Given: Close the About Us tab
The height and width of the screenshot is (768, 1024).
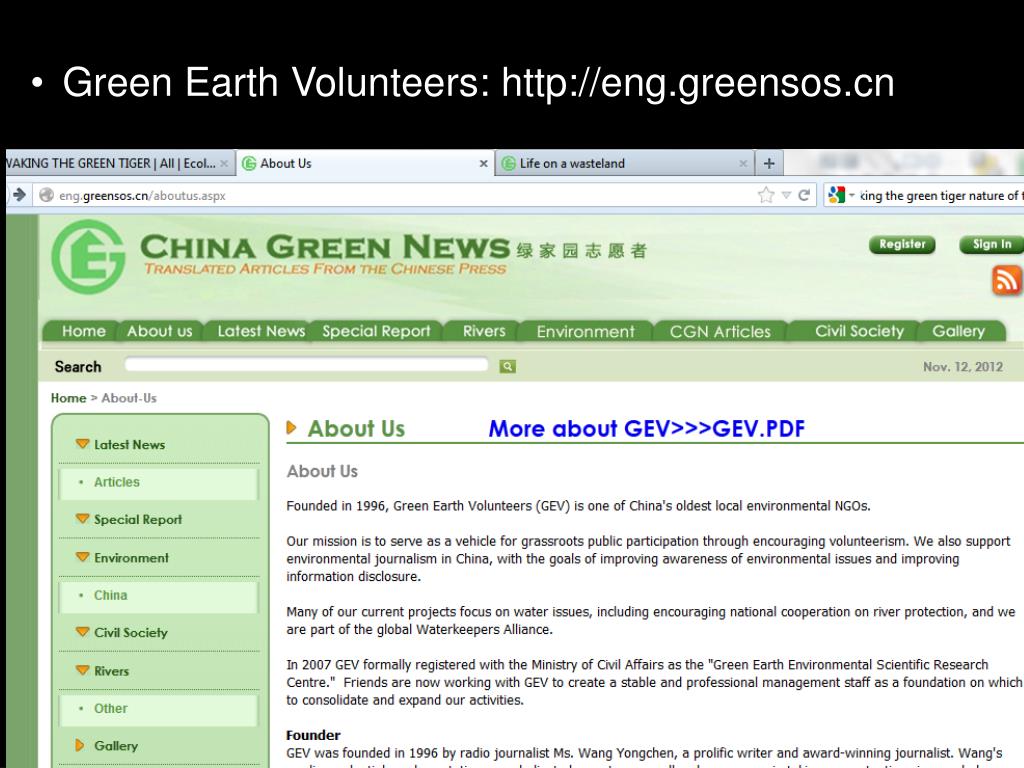Looking at the screenshot, I should pyautogui.click(x=483, y=164).
